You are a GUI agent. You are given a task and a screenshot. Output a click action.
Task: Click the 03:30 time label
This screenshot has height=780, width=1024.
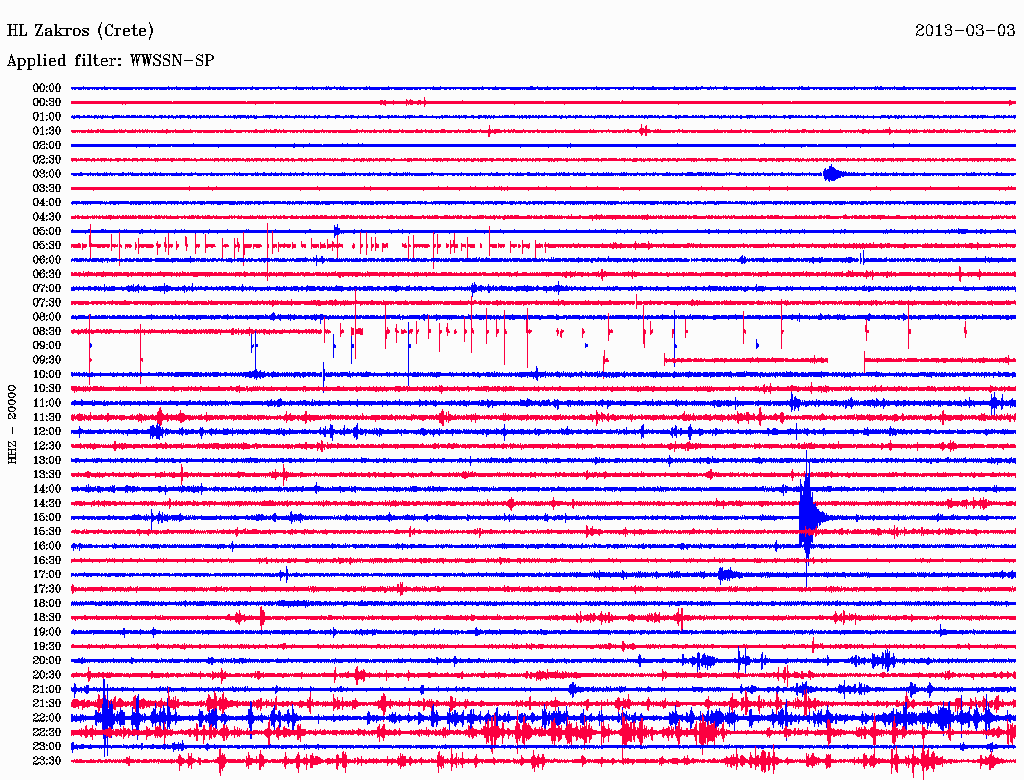pos(47,188)
